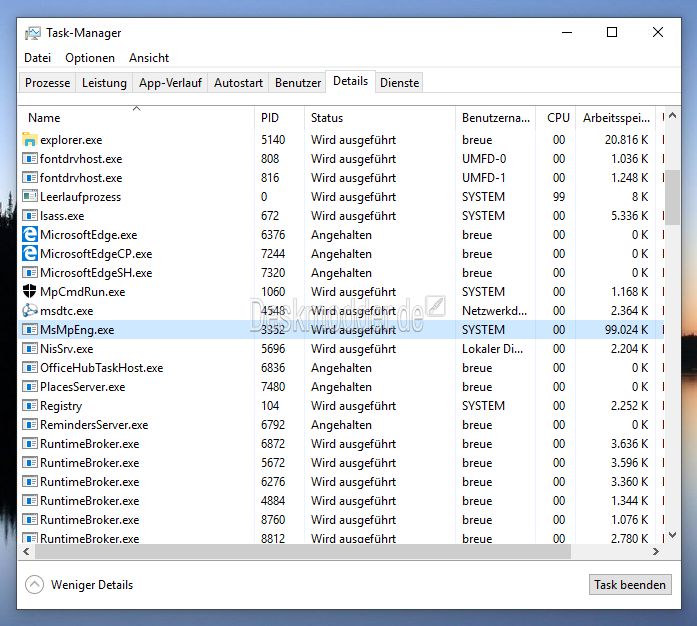
Task: Click the Registry process name
Action: tap(61, 406)
